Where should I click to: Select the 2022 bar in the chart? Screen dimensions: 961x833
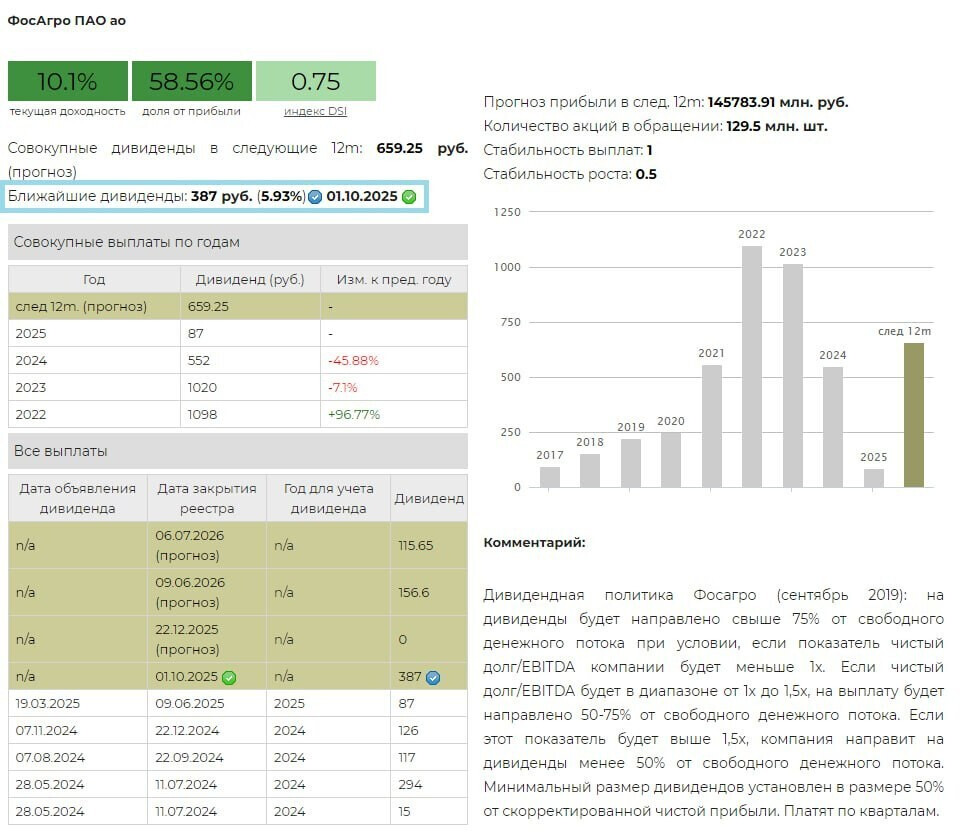click(x=752, y=366)
